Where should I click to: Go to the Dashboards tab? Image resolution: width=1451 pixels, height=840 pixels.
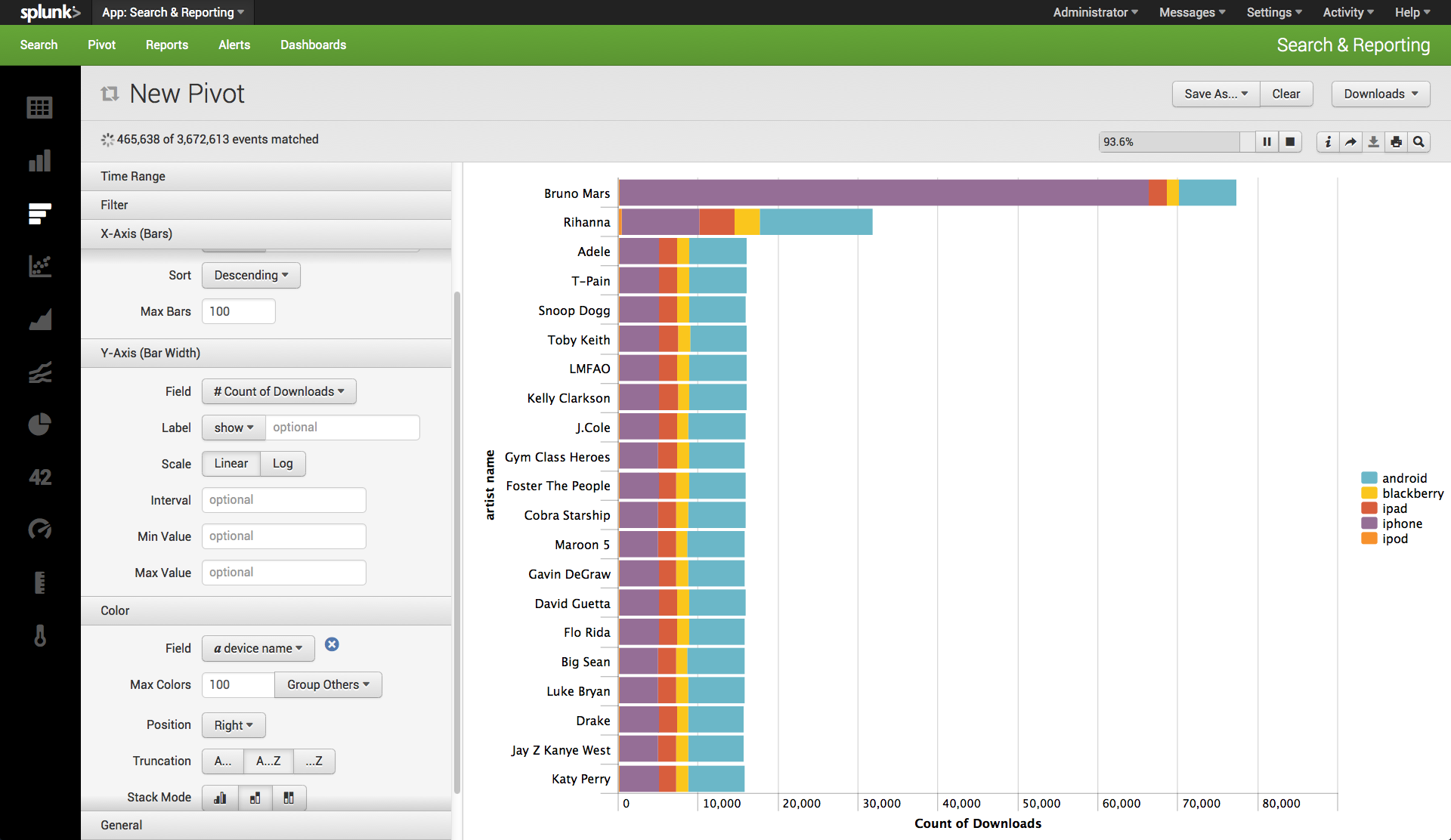pyautogui.click(x=313, y=45)
